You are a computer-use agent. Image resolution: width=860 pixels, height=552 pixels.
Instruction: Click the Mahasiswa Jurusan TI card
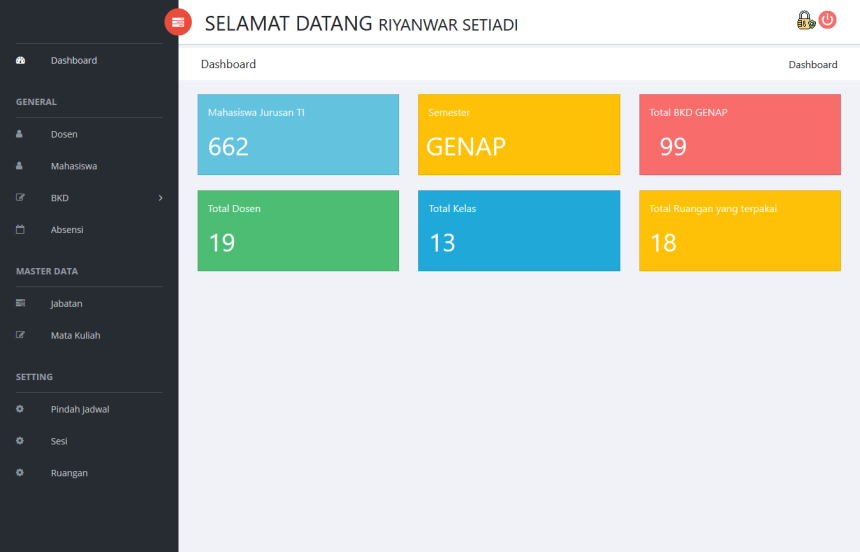(x=298, y=135)
